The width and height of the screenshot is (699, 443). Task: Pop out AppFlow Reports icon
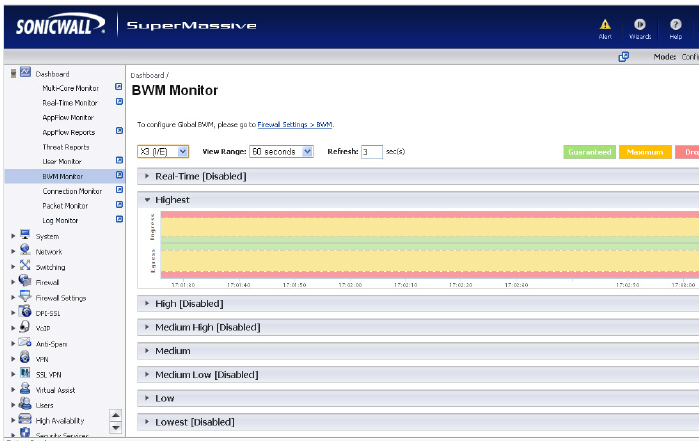click(x=119, y=131)
